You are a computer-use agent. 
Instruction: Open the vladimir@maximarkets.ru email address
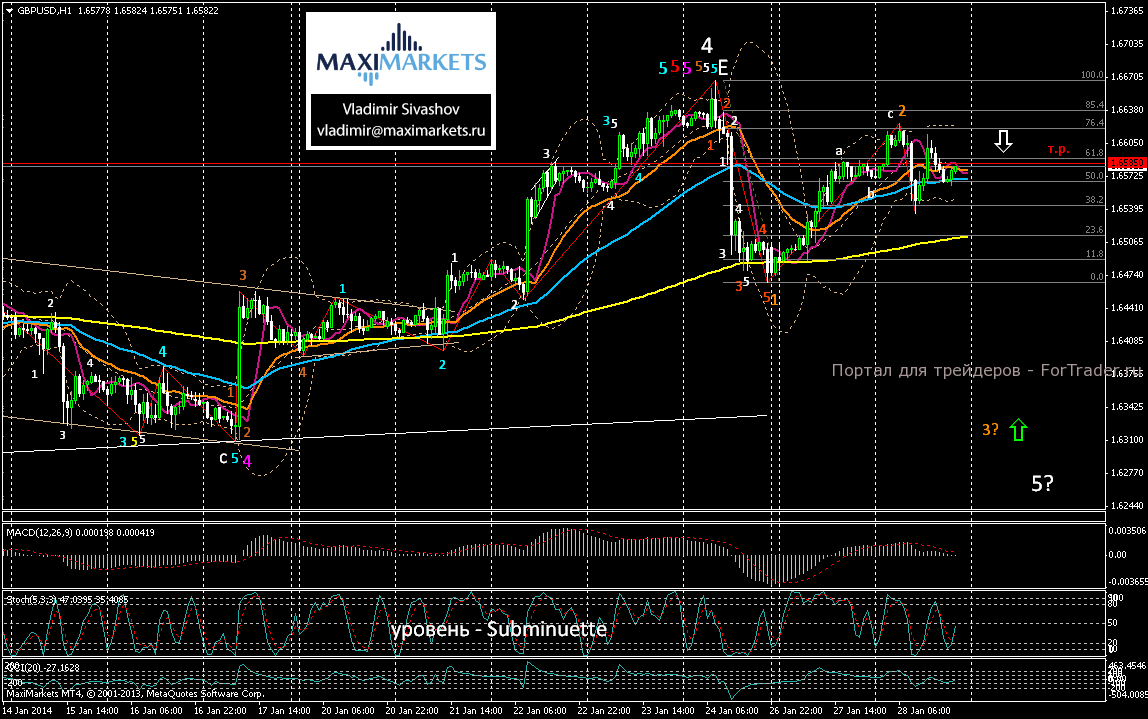point(401,130)
